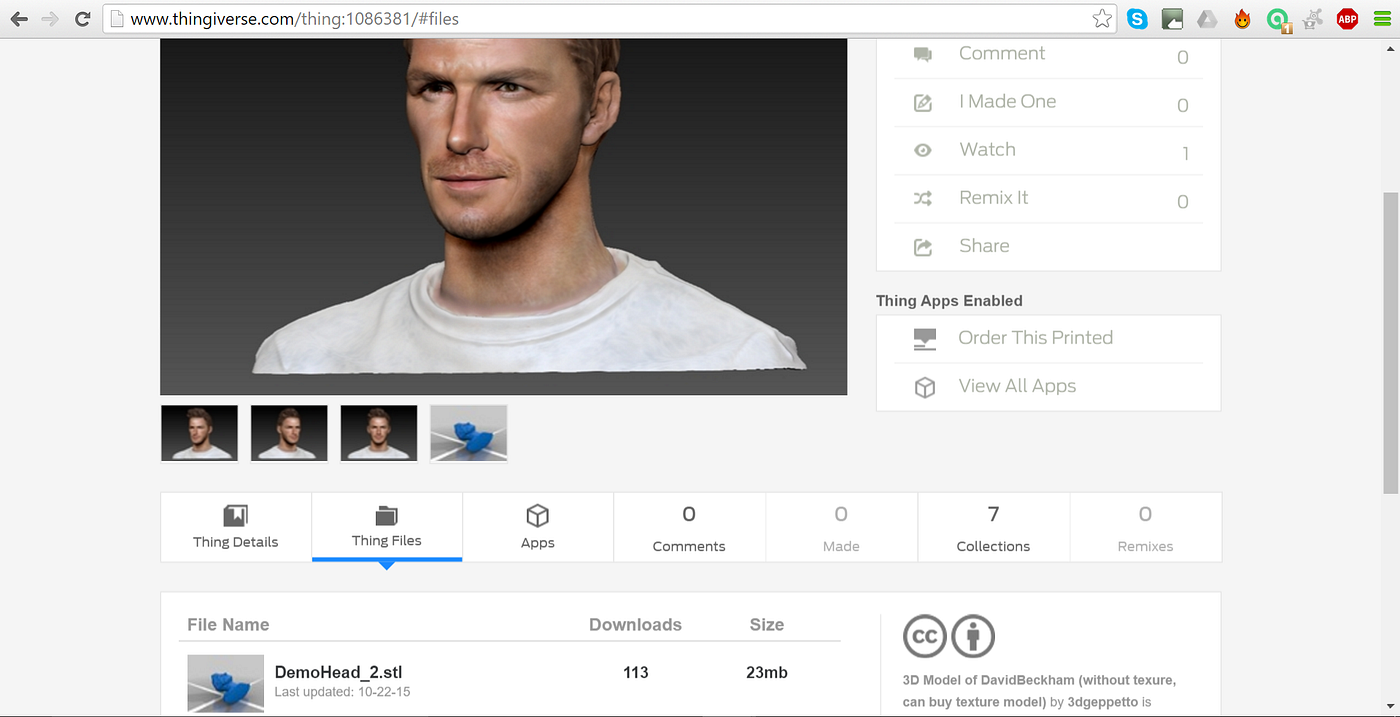Open the Comments tab showing 0
Screen dimensions: 1400x717
tap(689, 527)
